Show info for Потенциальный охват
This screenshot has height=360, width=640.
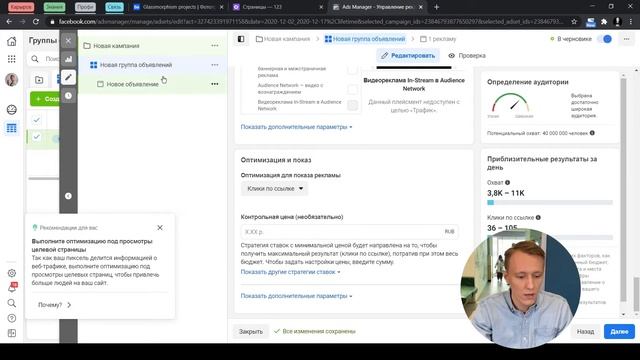pyautogui.click(x=592, y=133)
